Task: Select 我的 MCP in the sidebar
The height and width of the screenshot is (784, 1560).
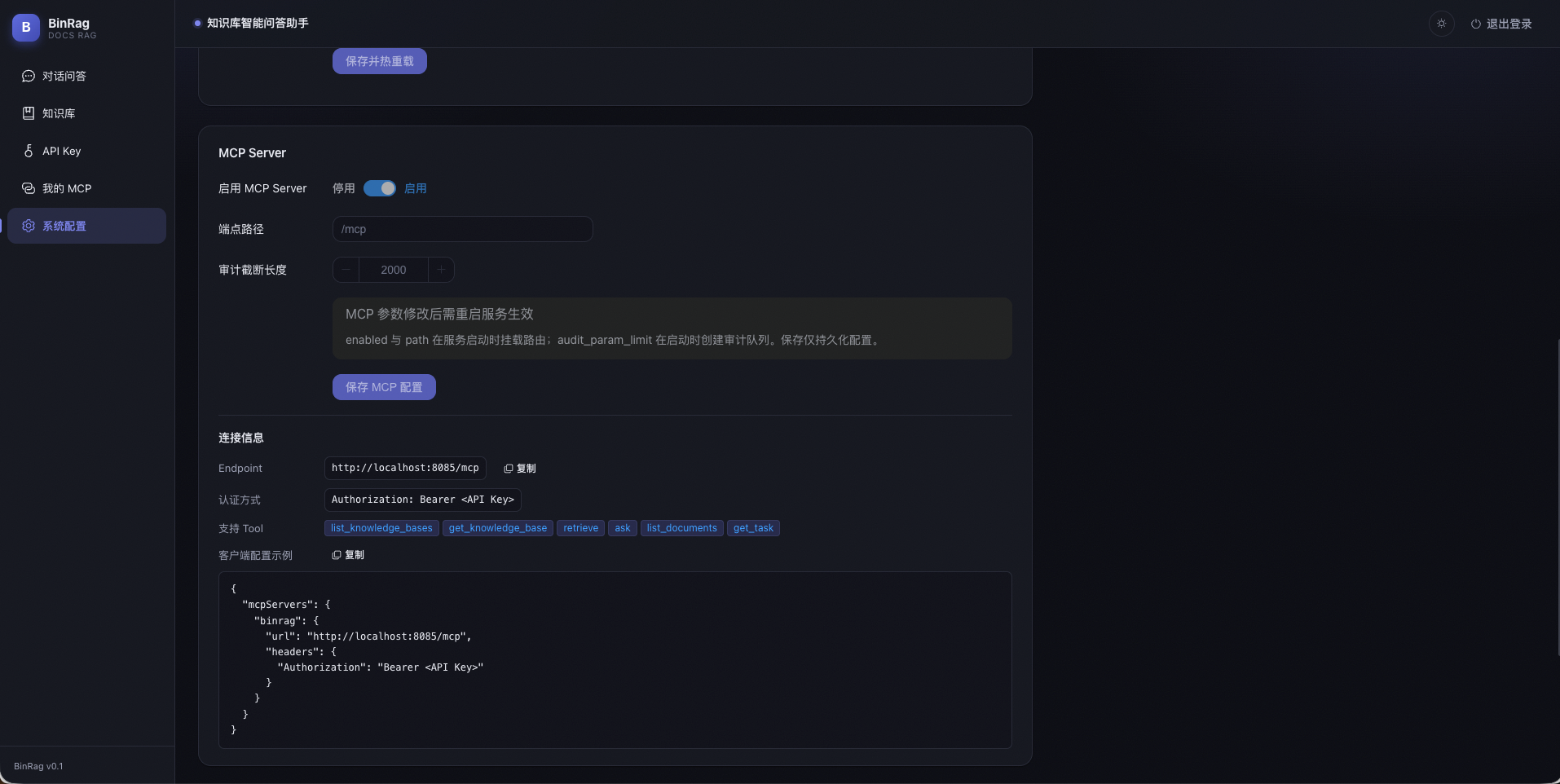Action: click(x=86, y=188)
